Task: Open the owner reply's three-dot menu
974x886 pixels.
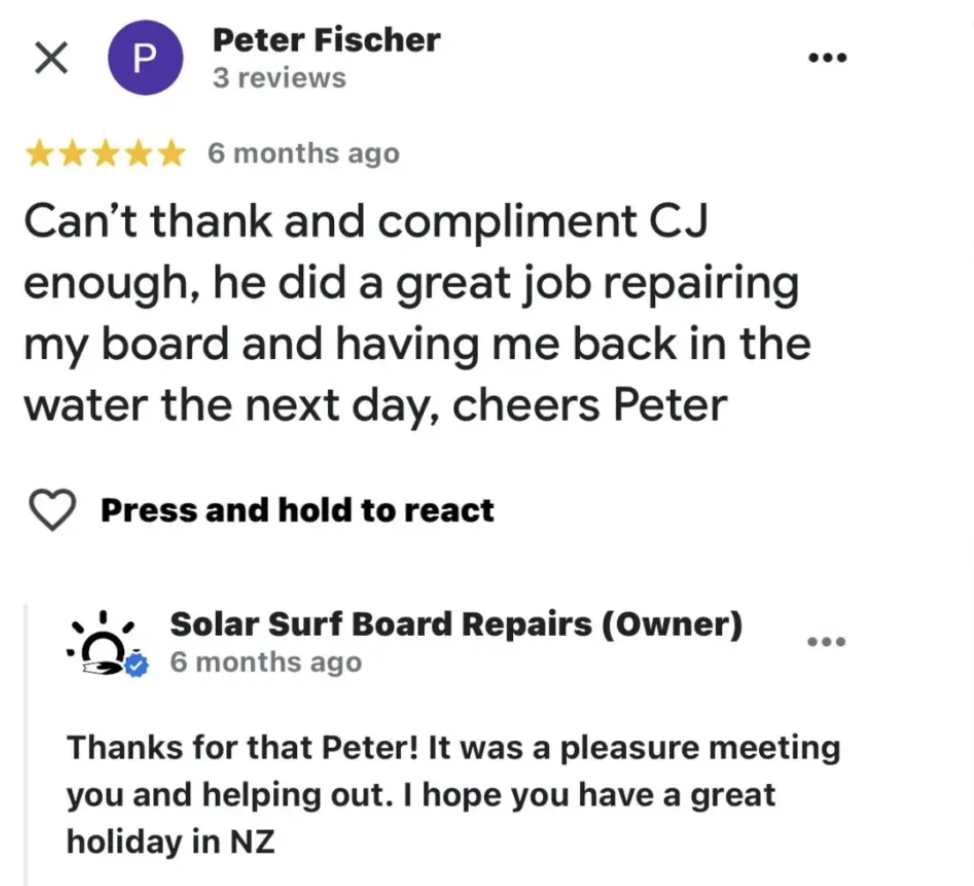Action: [827, 641]
